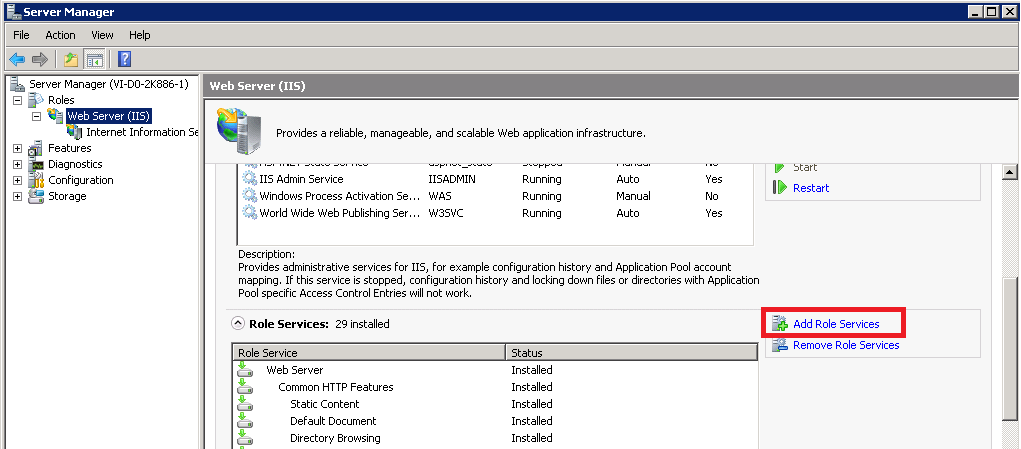This screenshot has height=449, width=1021.
Task: Click the Configuration node icon
Action: pyautogui.click(x=37, y=180)
